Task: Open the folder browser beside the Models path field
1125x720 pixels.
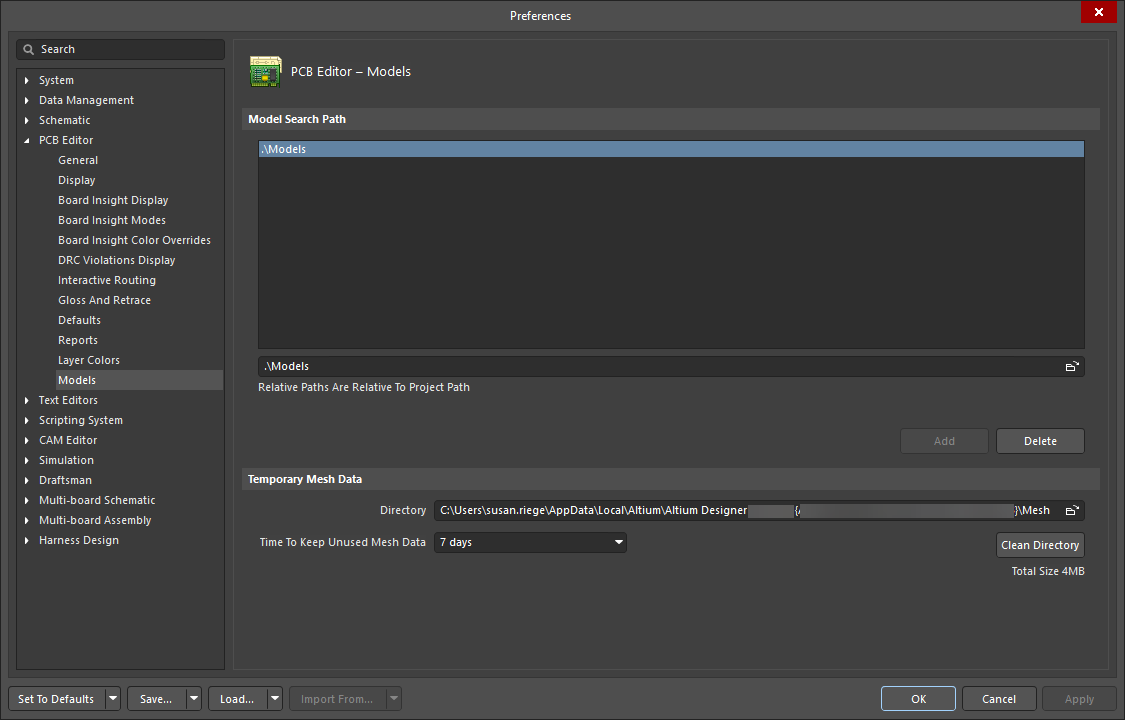Action: point(1072,366)
